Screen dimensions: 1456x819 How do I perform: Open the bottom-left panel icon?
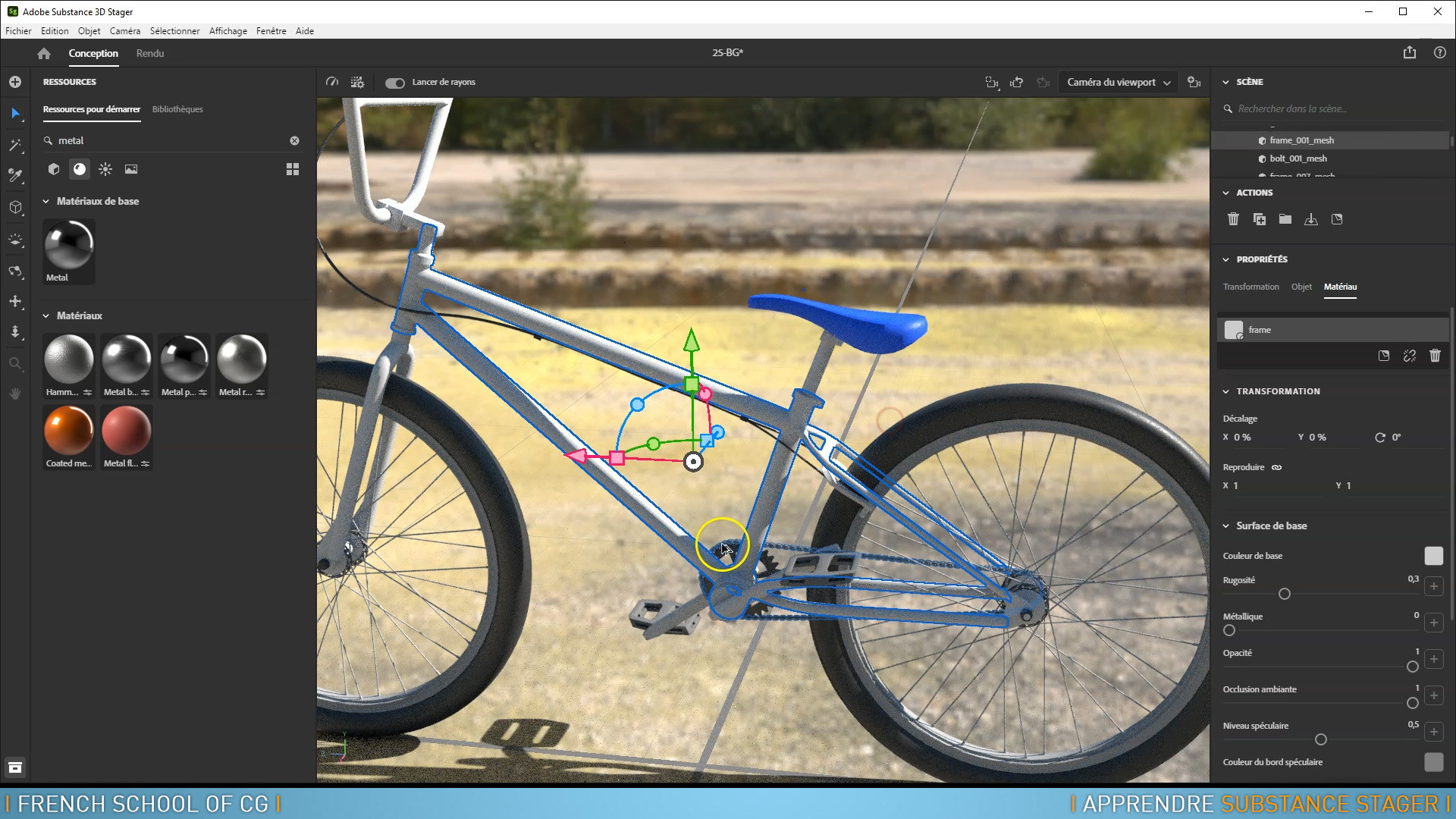tap(15, 767)
